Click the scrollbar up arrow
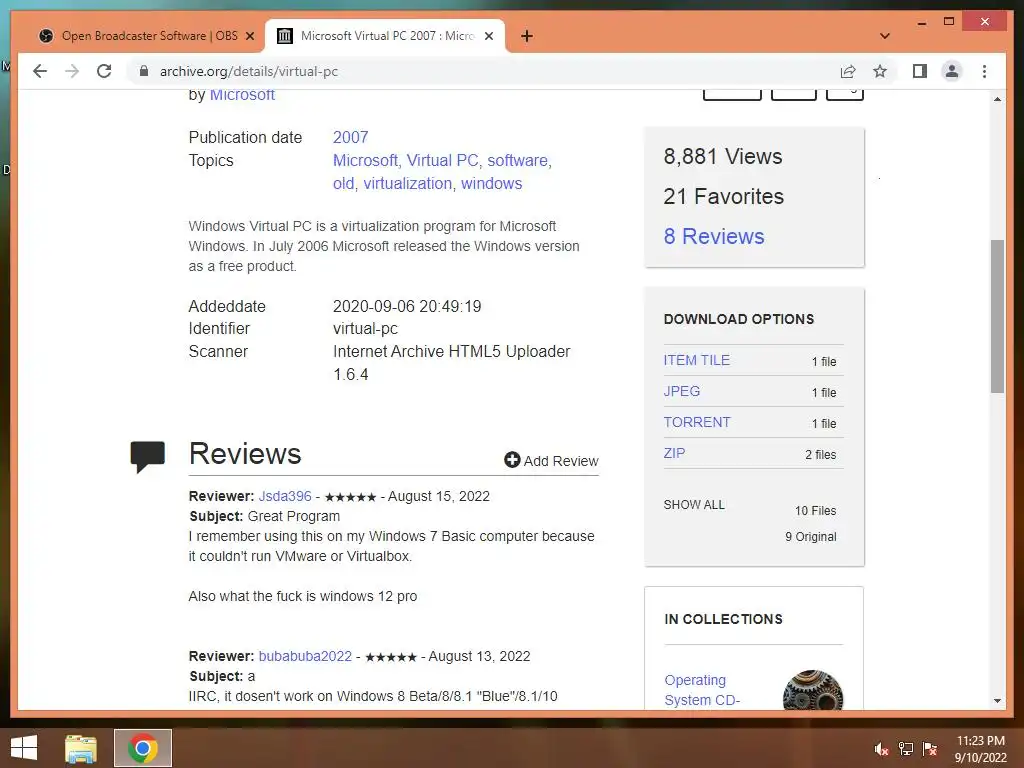 tap(997, 99)
